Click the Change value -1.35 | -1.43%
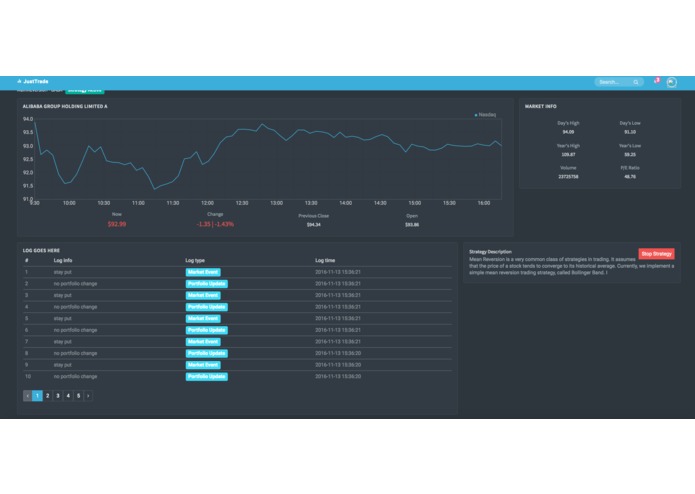Screen dimensions: 695x494 [215, 224]
